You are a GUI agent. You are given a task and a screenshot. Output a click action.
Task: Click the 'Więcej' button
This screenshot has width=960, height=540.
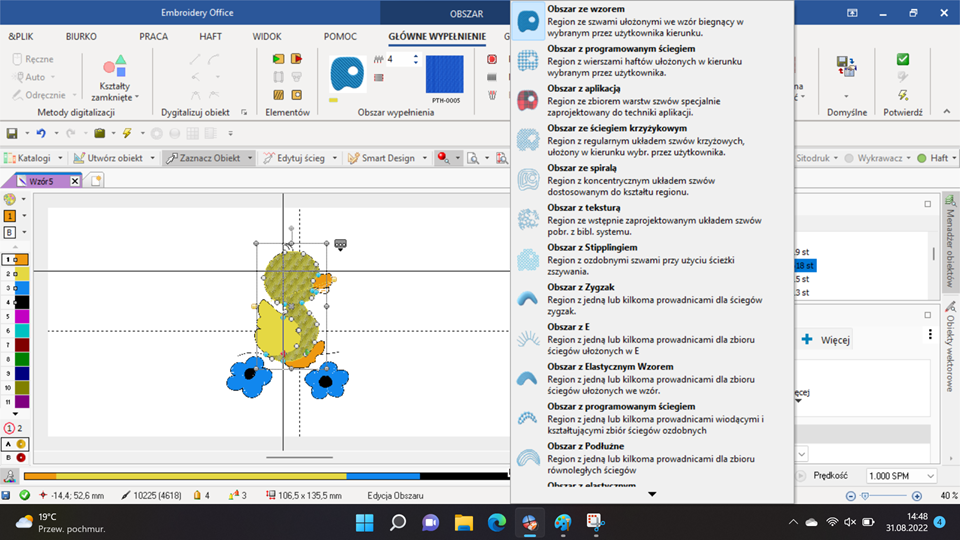click(826, 340)
